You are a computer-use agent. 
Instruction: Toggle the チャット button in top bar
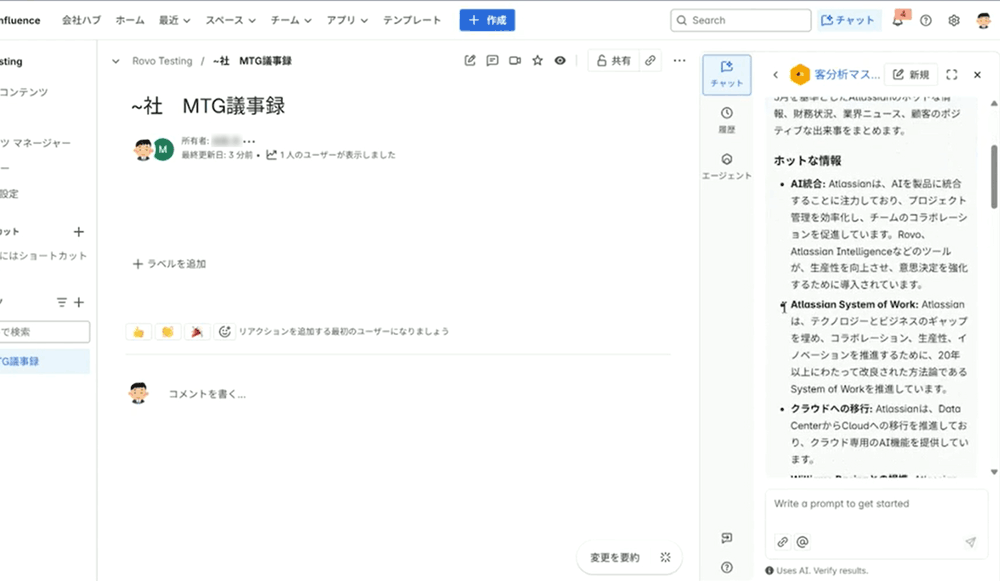[848, 20]
